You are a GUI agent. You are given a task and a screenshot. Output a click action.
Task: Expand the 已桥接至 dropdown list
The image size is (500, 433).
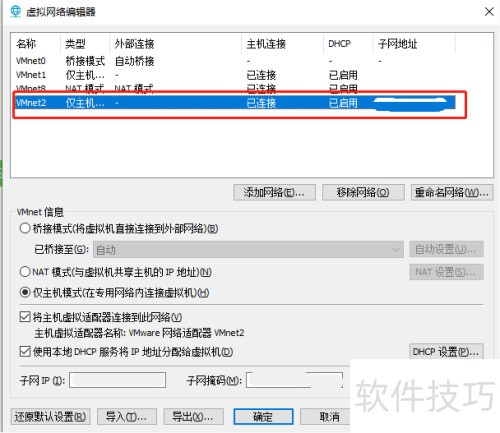click(248, 249)
